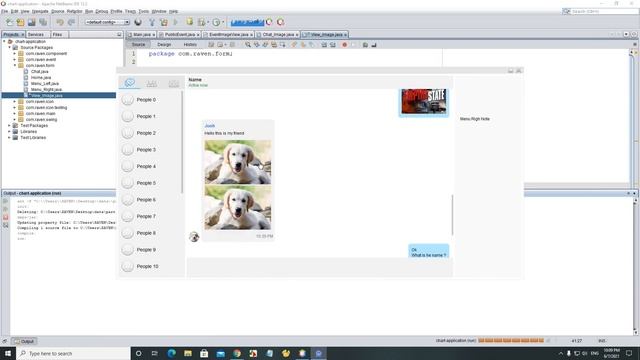Run the project with green arrow

(176, 22)
